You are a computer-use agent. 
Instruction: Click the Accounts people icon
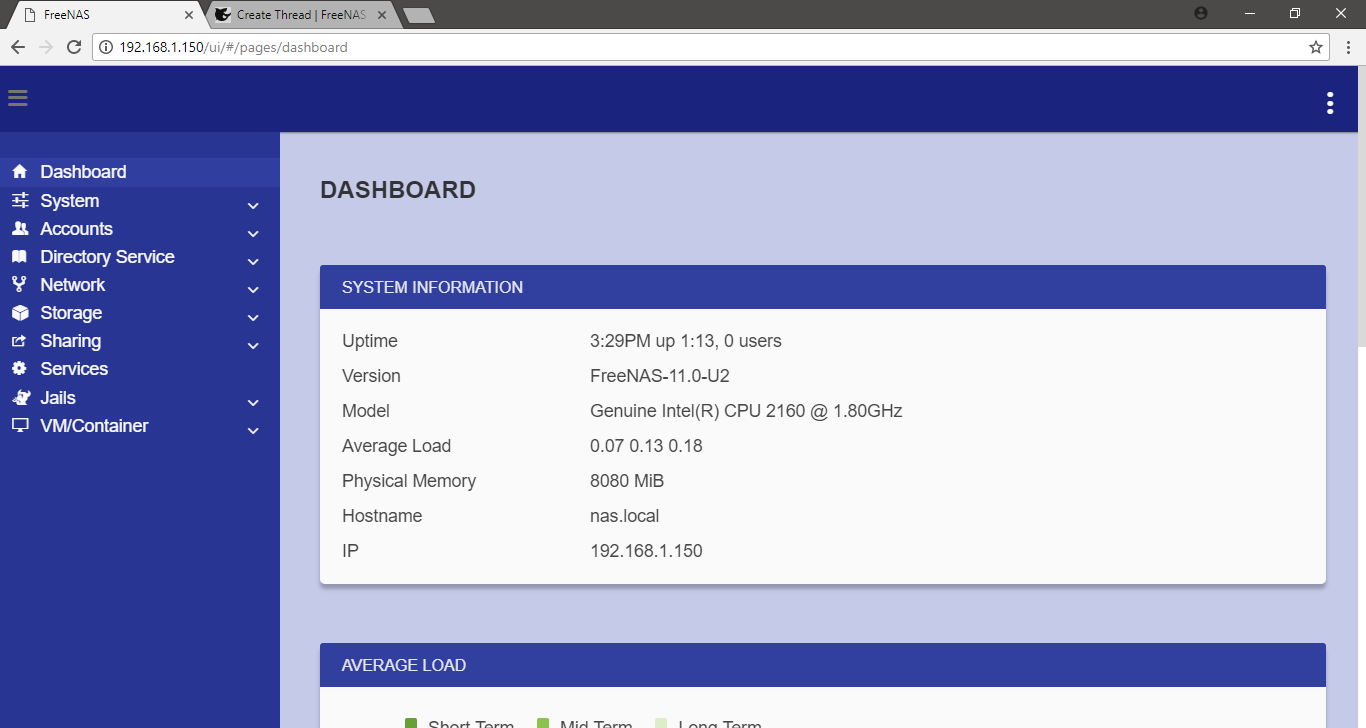pos(19,229)
